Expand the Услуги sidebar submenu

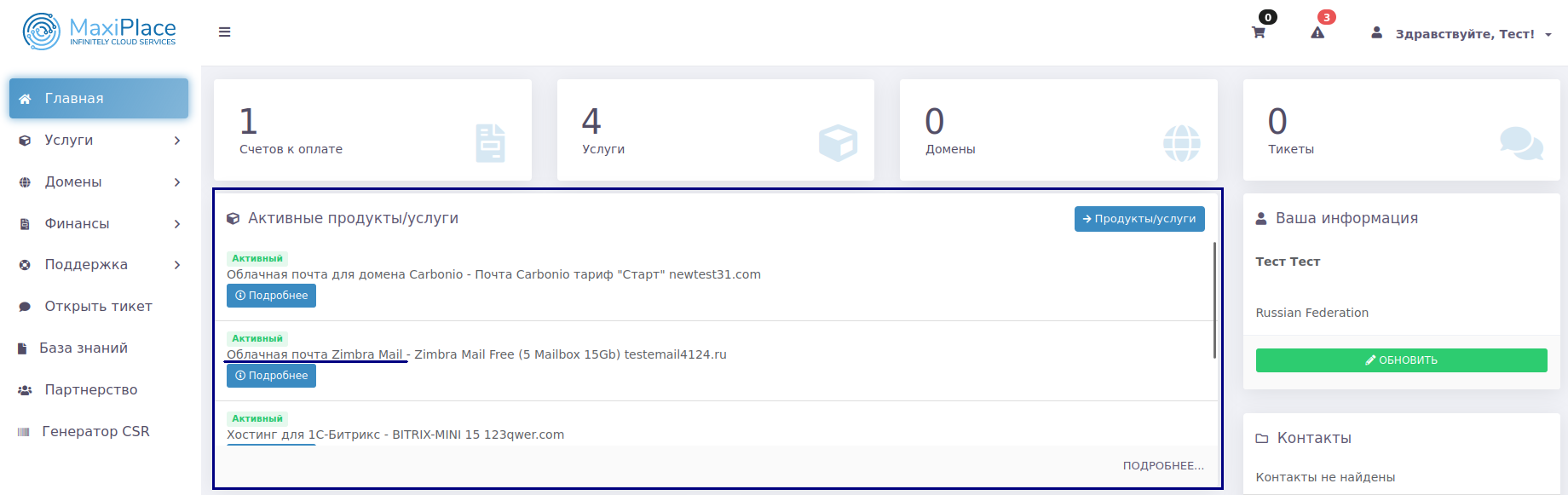pyautogui.click(x=99, y=140)
